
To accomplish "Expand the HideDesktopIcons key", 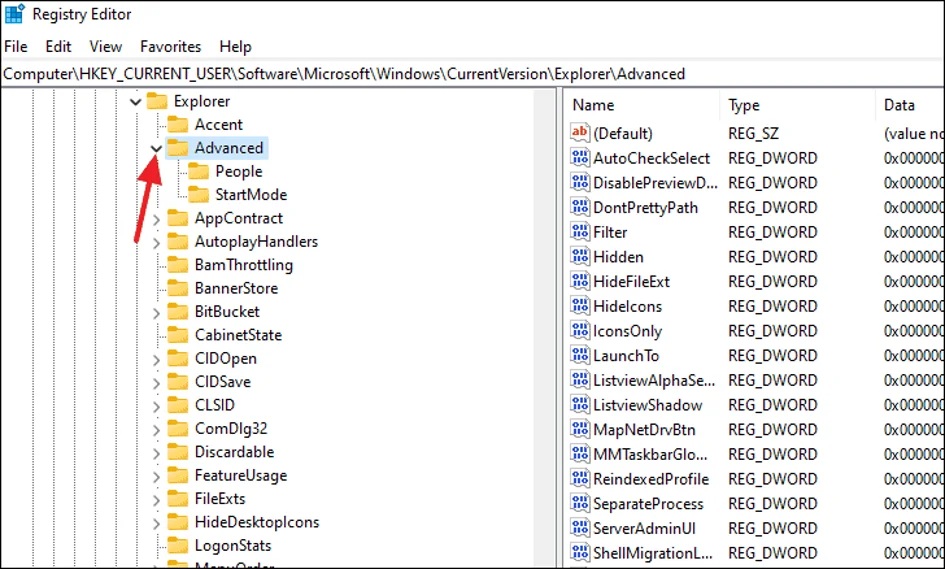I will tap(156, 524).
